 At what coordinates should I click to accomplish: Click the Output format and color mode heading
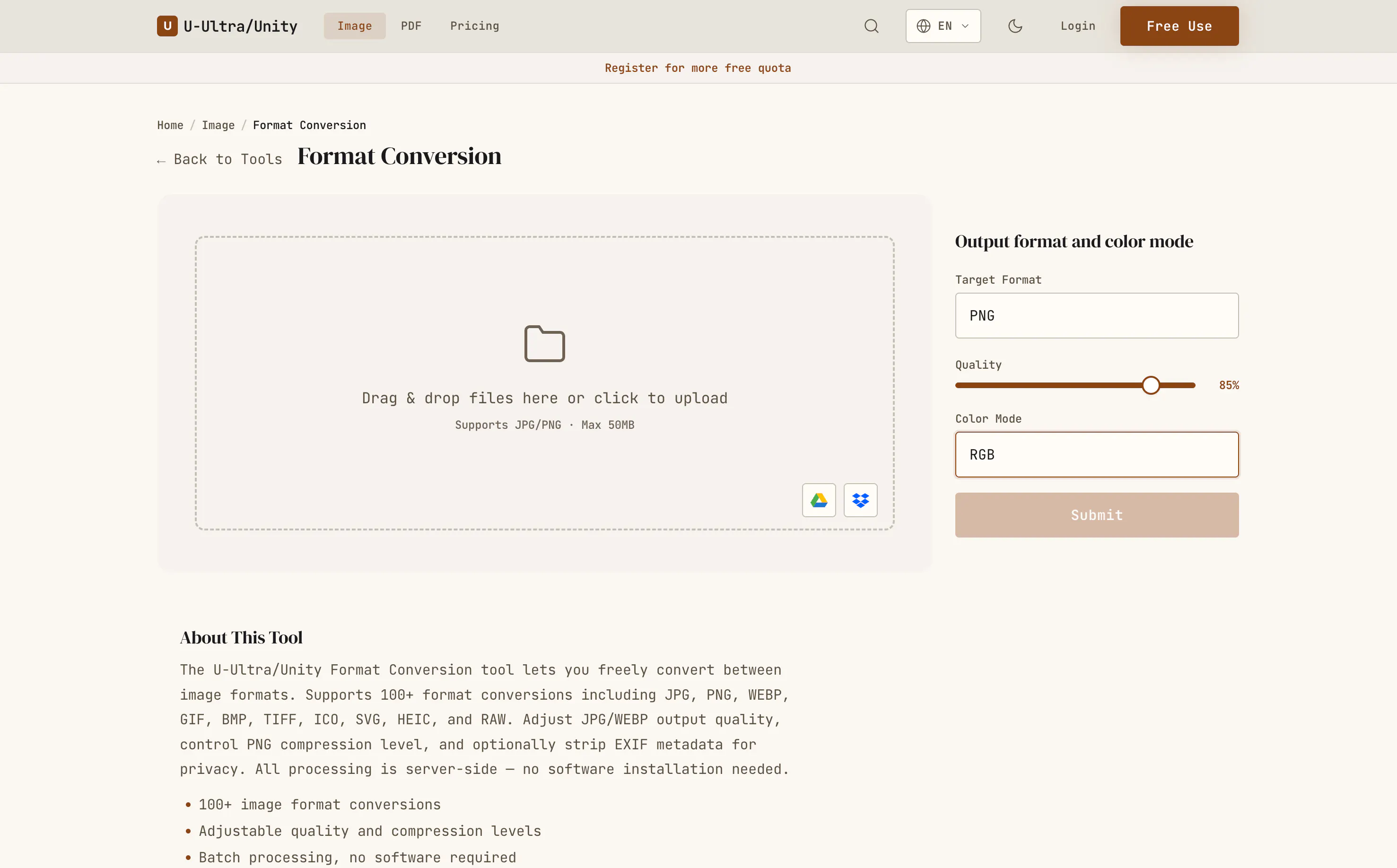click(1074, 242)
